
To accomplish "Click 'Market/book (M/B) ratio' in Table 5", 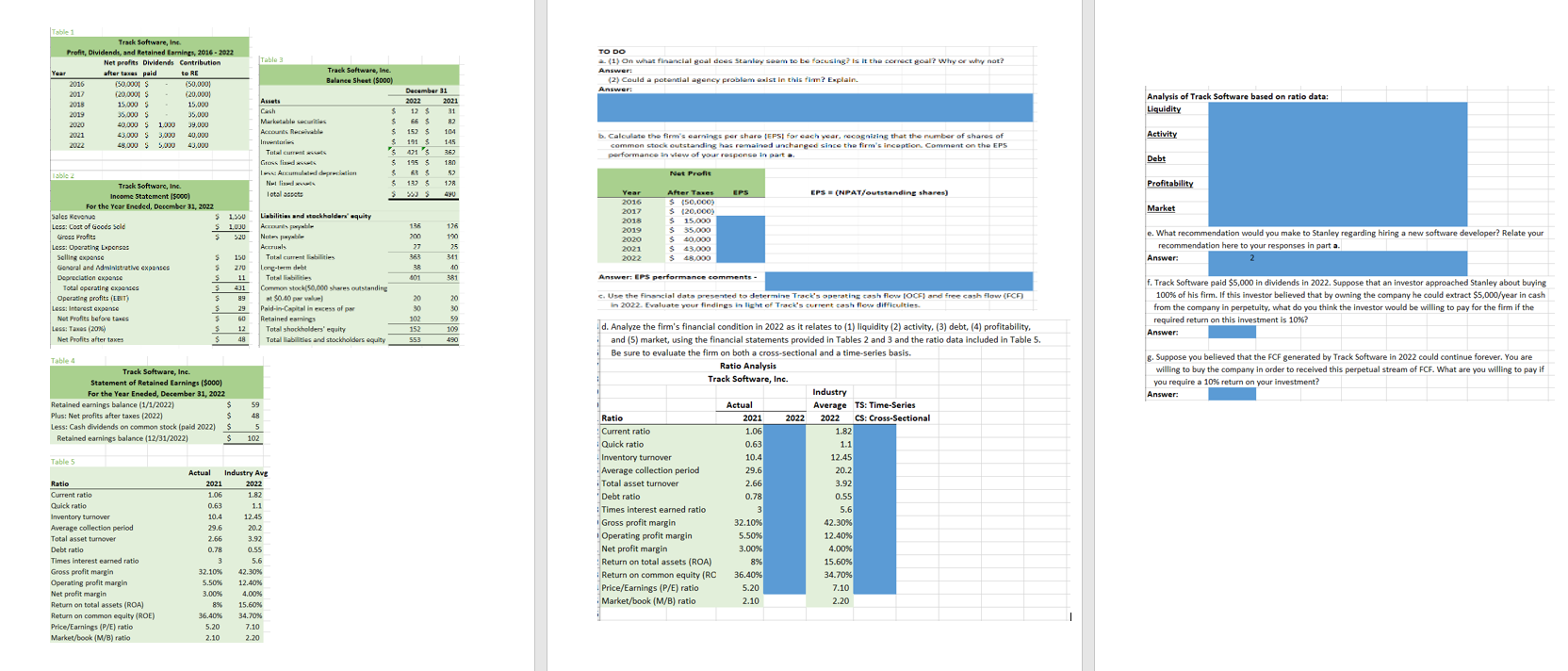I will click(x=90, y=638).
